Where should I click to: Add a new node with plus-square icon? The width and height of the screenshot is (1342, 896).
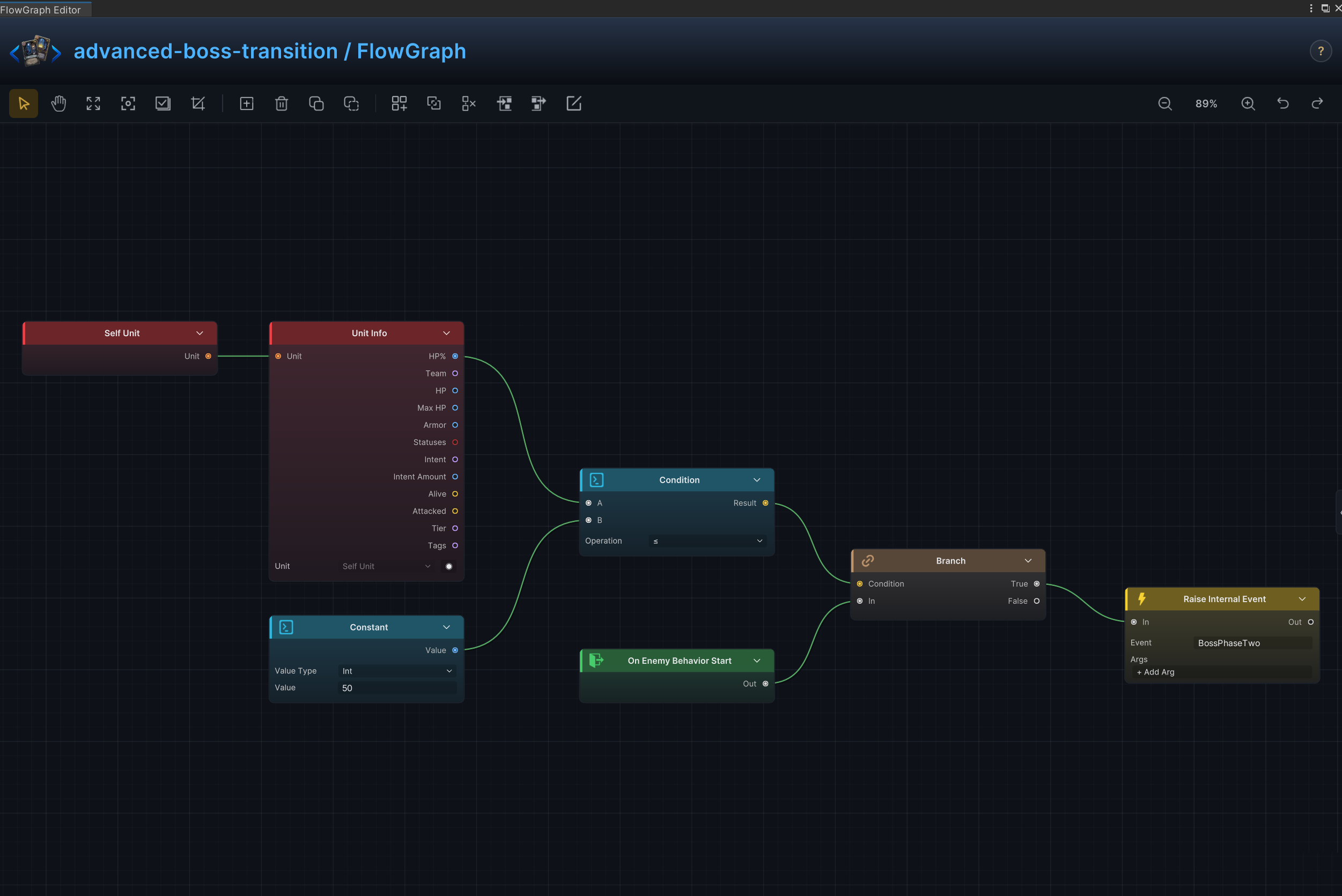246,103
